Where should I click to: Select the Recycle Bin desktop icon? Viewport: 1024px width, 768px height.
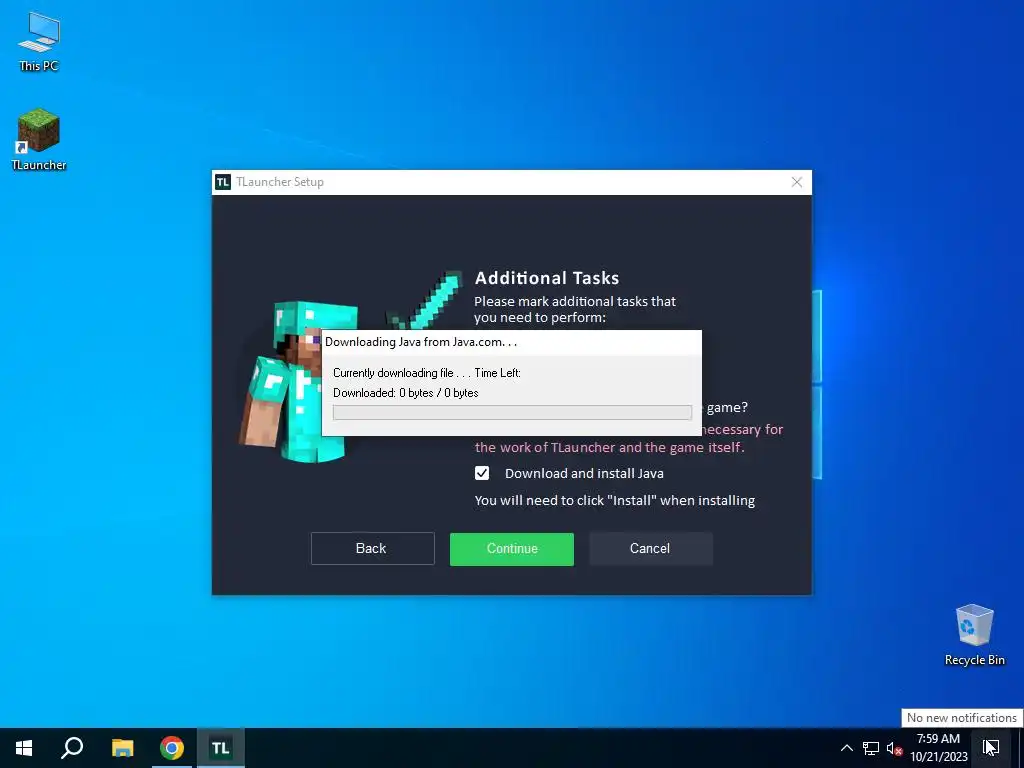pos(974,635)
